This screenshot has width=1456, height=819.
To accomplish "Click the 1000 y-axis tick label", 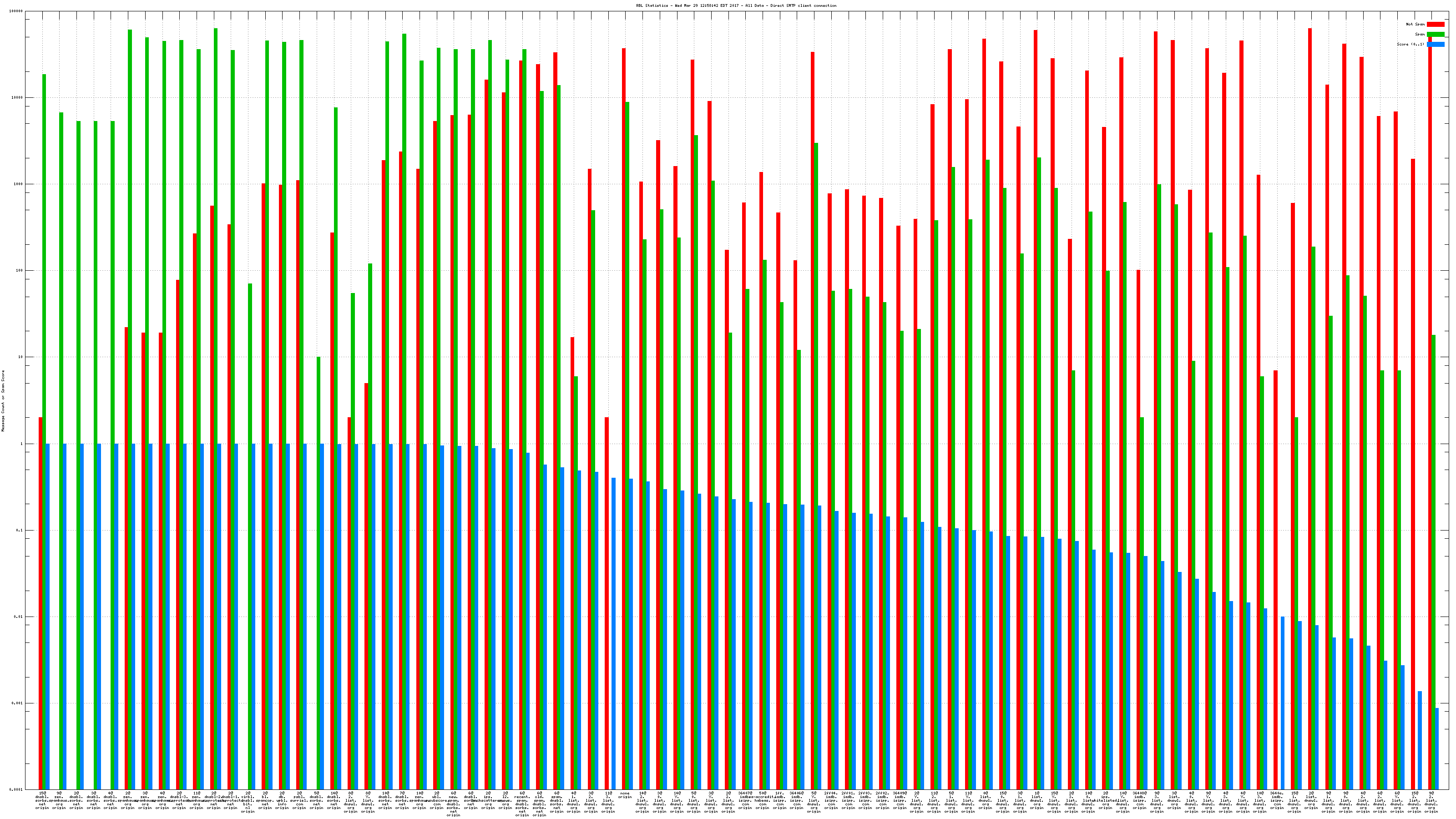I will tap(18, 184).
